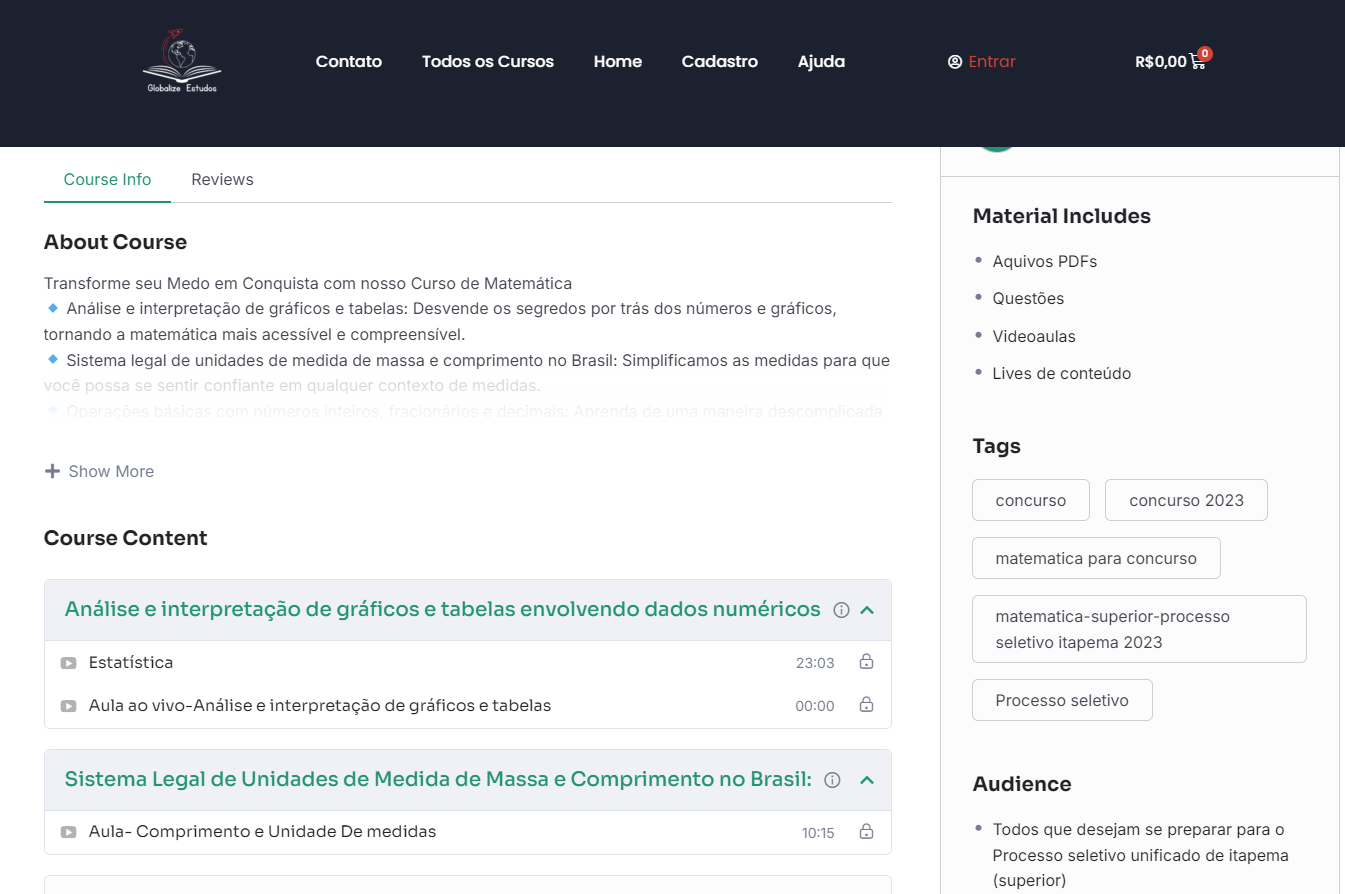The image size is (1345, 894).
Task: Click the shopping cart icon
Action: (x=1197, y=62)
